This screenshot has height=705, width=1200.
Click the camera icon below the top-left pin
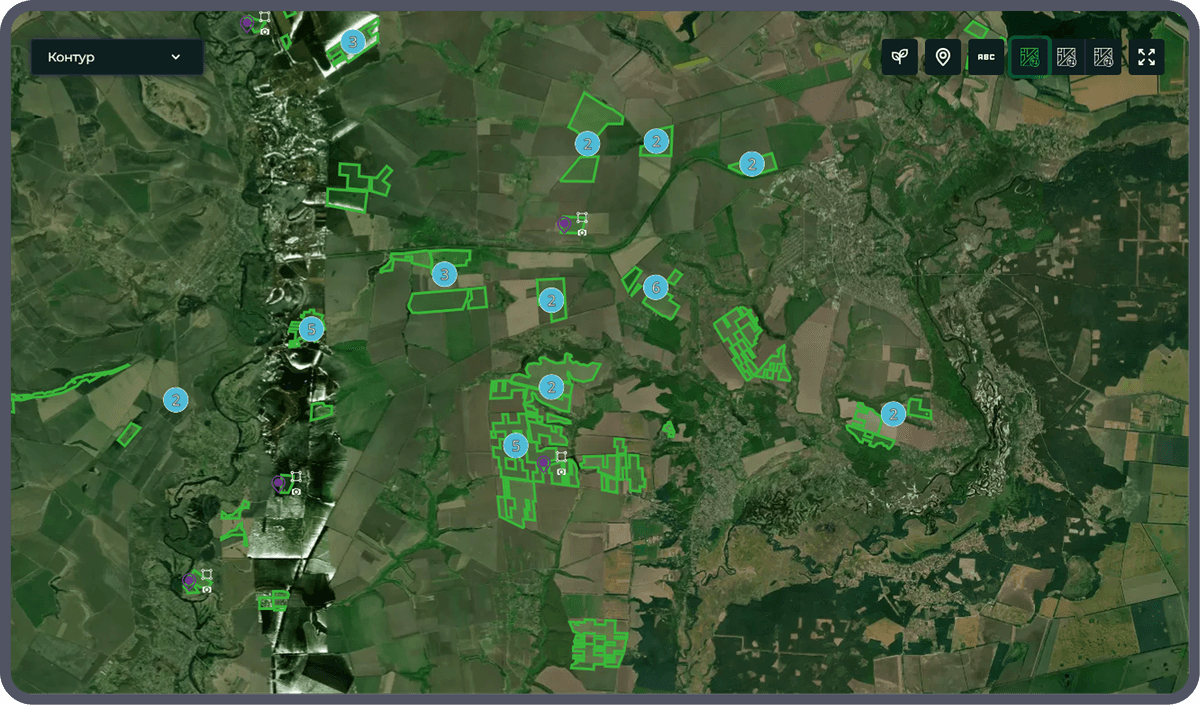point(265,32)
